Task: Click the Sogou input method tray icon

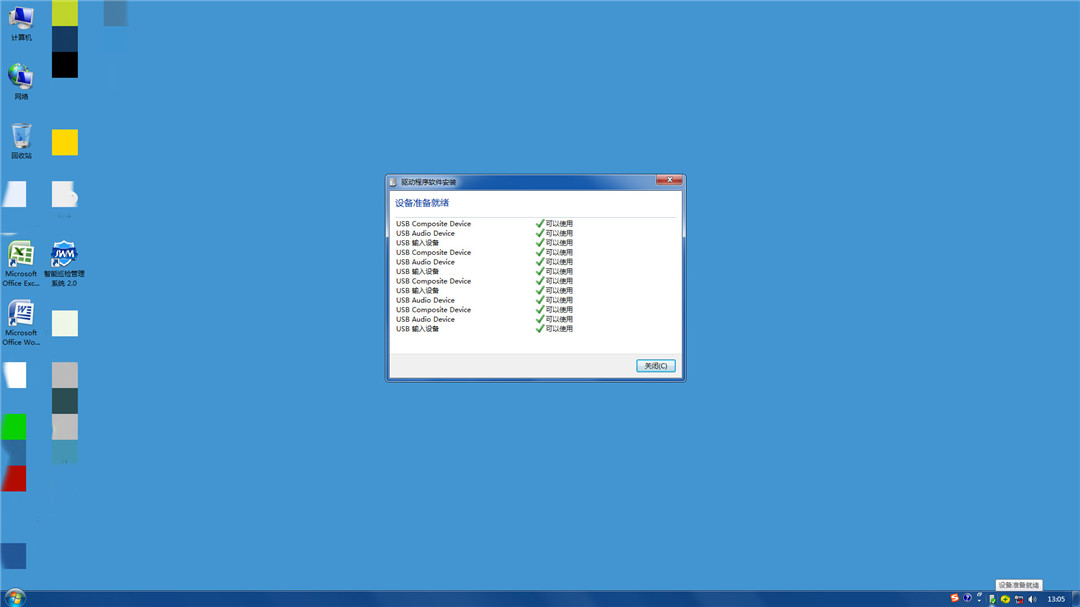Action: (x=954, y=598)
